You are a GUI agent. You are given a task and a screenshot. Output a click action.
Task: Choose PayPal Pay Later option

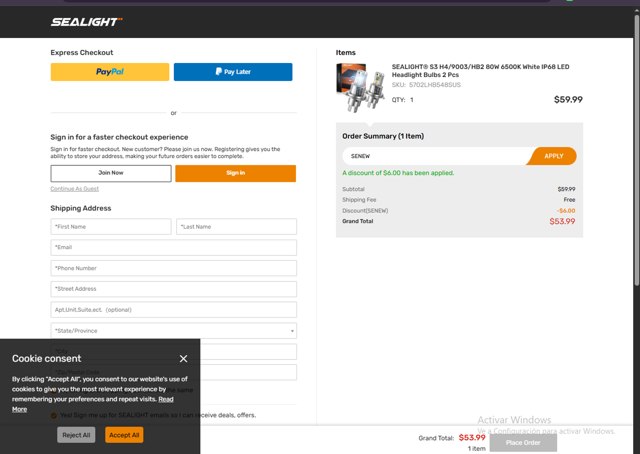coord(233,72)
